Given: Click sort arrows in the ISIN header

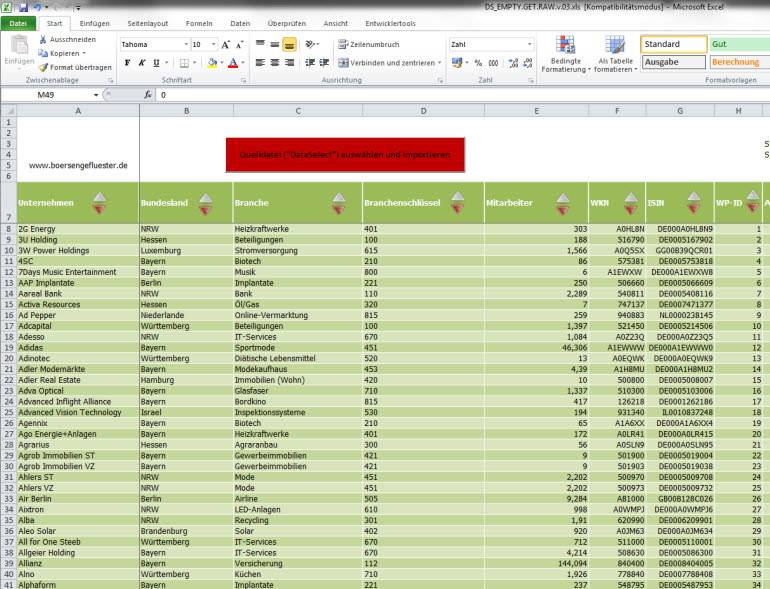Looking at the screenshot, I should coord(694,203).
